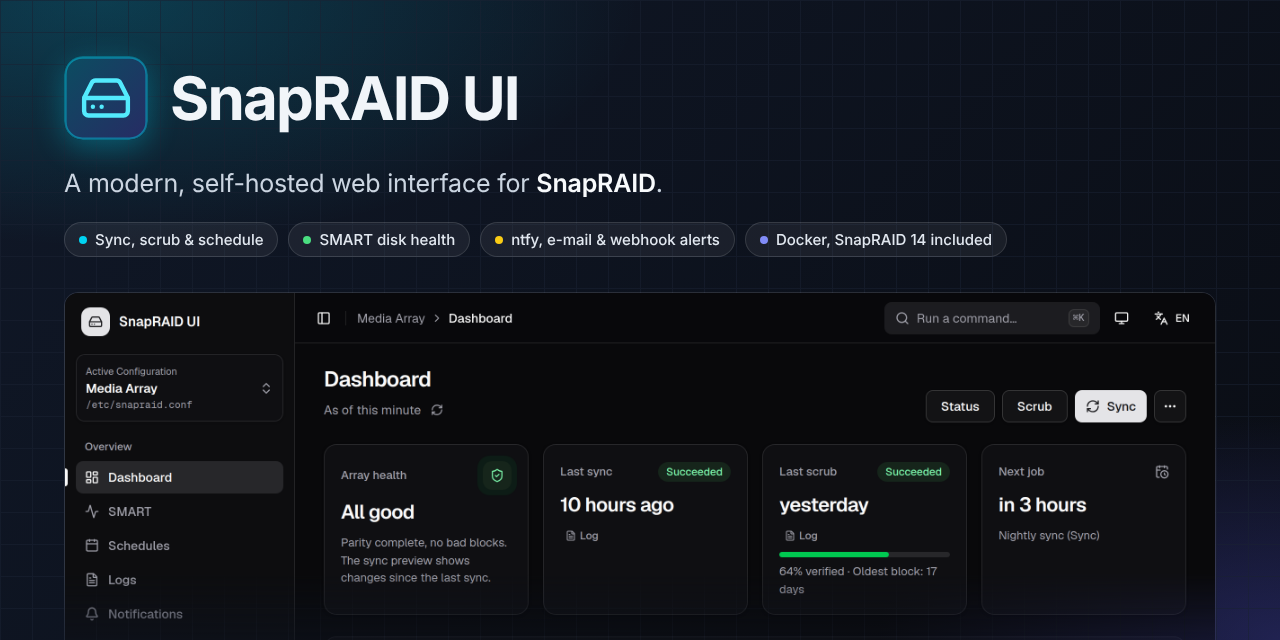This screenshot has height=640, width=1280.
Task: Open the Log link under Last scrub
Action: 801,536
